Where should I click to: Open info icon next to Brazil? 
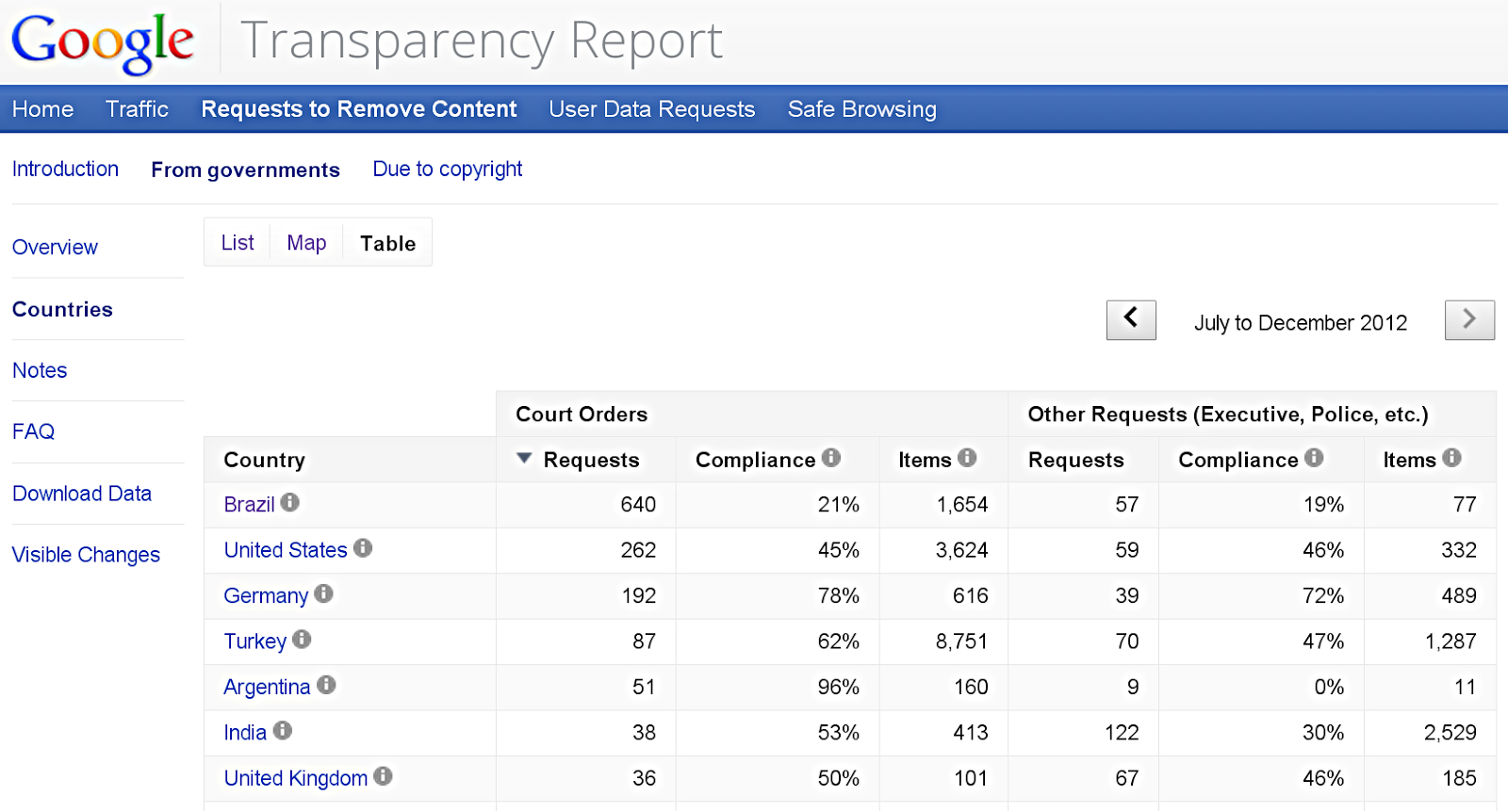pos(290,502)
